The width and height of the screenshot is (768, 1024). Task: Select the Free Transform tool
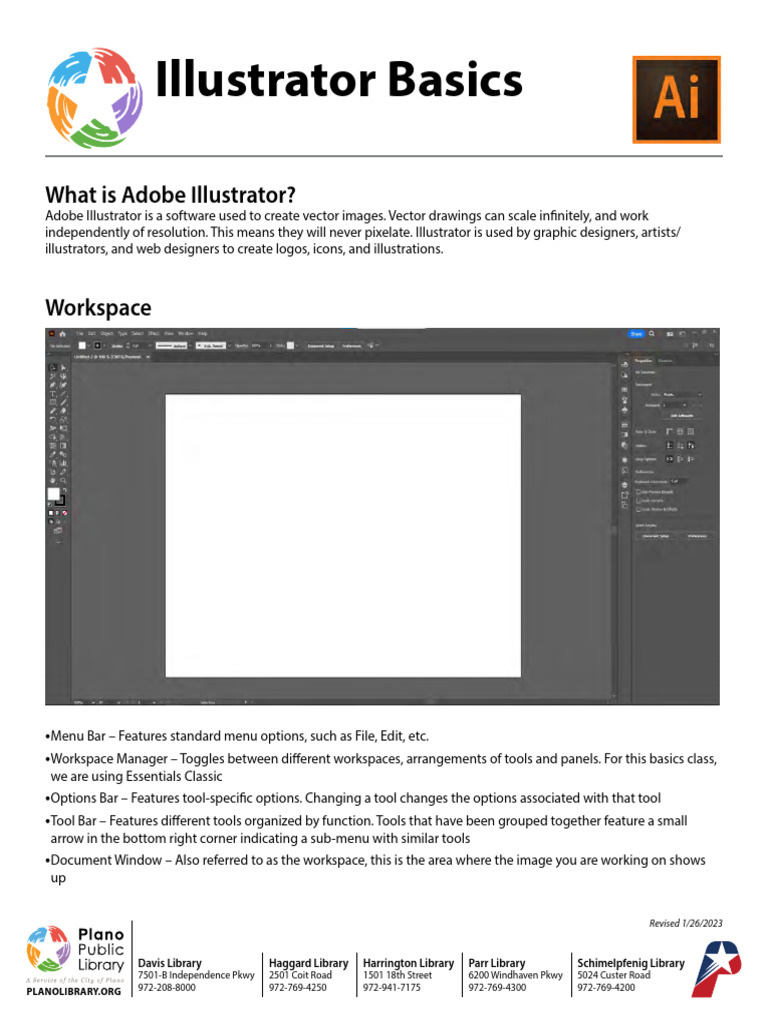(x=63, y=428)
